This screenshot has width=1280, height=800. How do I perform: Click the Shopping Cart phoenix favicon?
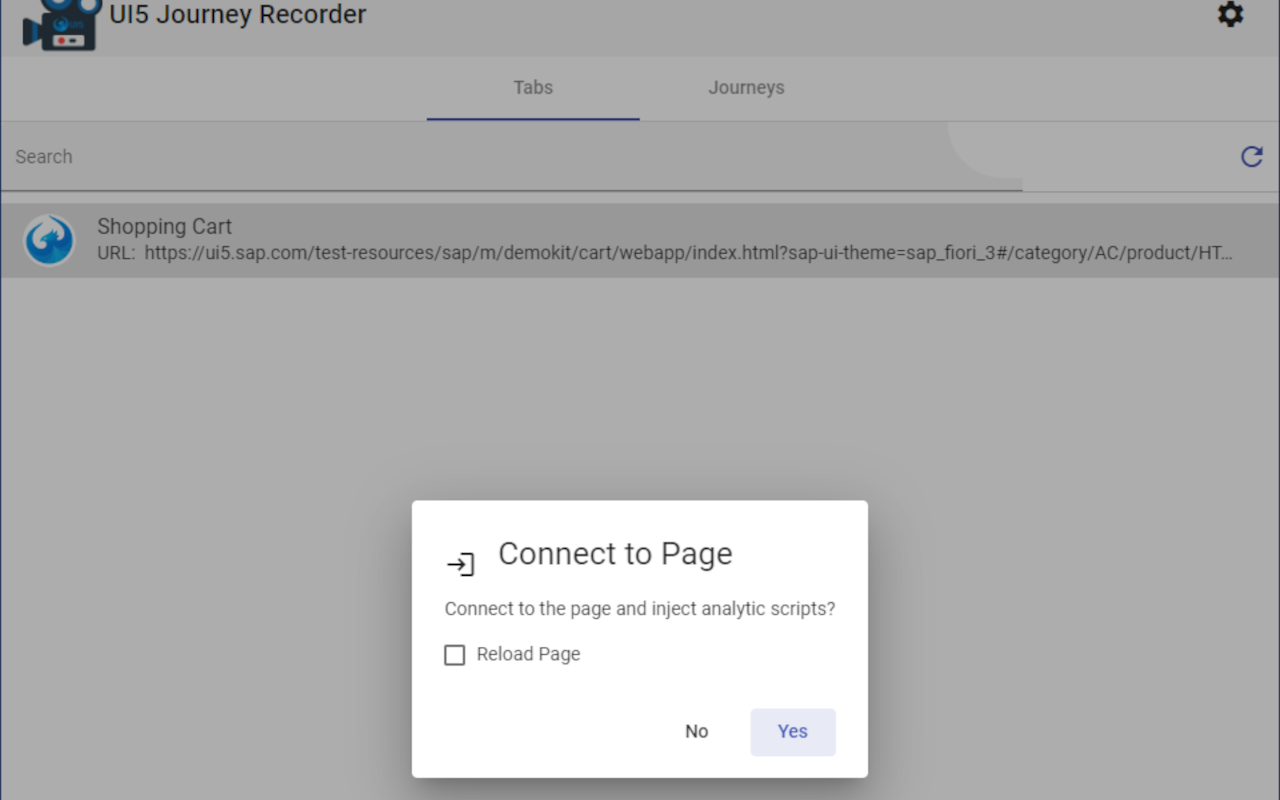[x=49, y=240]
